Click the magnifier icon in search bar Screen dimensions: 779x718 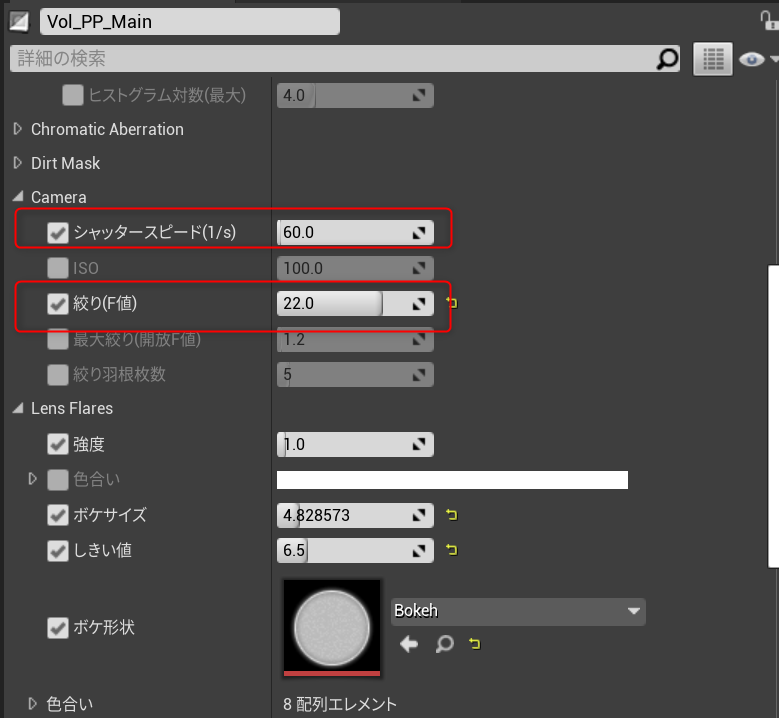click(667, 59)
